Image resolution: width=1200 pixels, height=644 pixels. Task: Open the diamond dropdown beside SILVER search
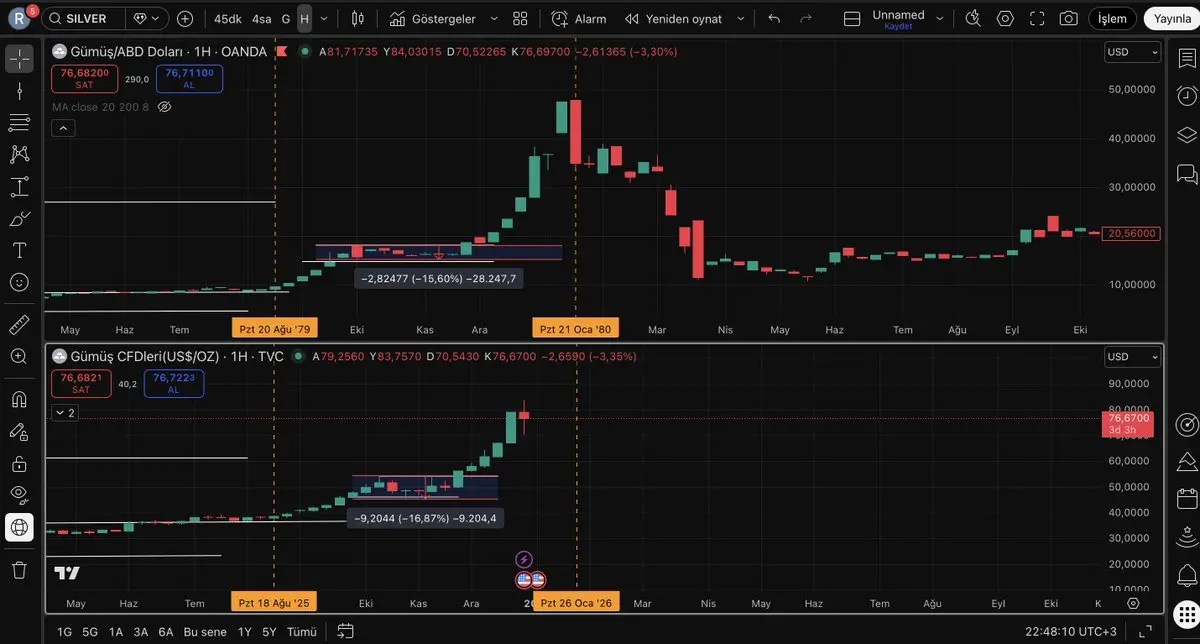point(146,19)
